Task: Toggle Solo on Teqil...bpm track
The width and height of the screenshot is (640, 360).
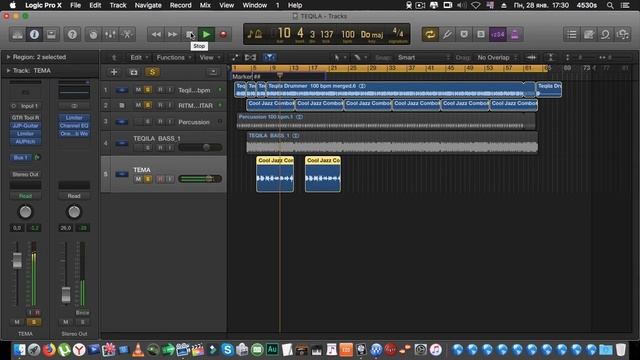Action: coord(148,90)
